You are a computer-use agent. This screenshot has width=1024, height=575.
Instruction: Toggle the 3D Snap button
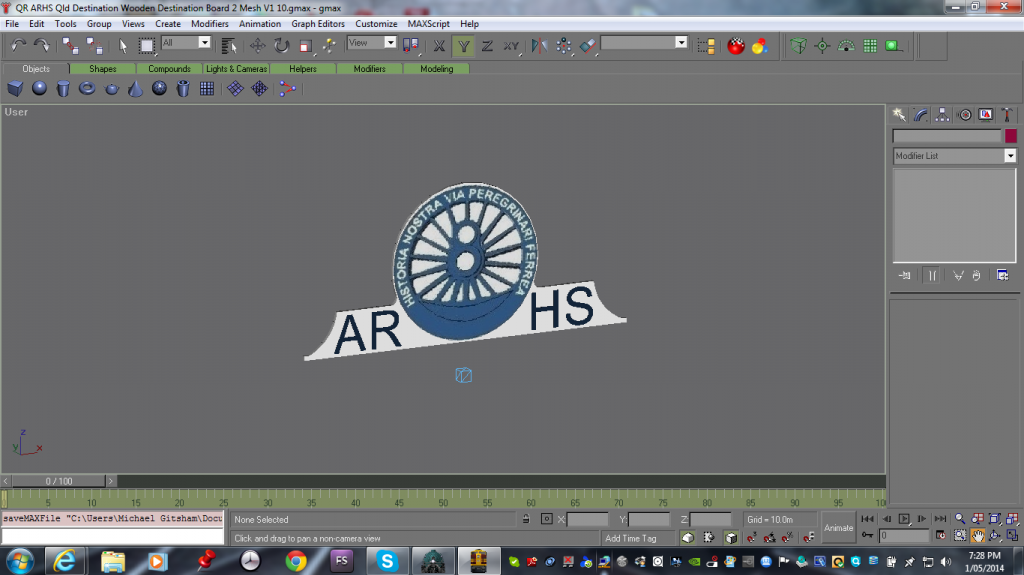(752, 538)
